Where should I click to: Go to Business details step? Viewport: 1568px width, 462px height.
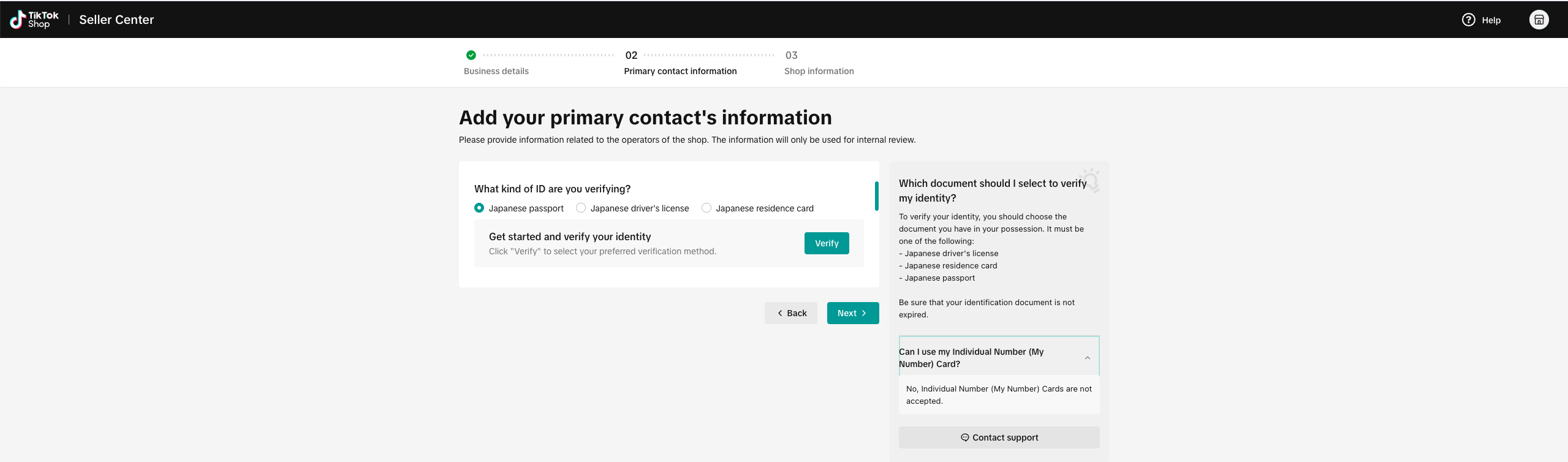coord(496,71)
